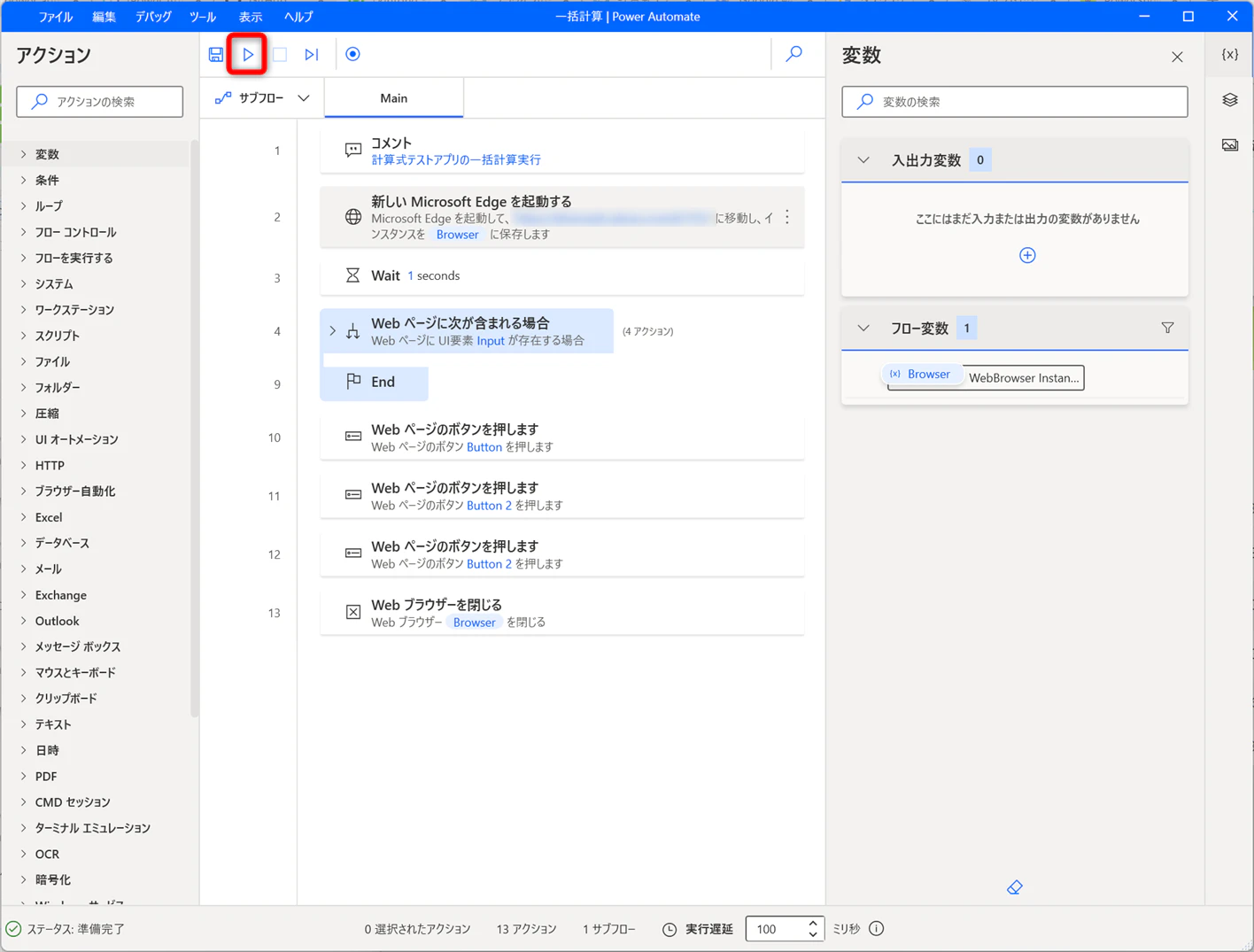Open the デバッグ menu
Image resolution: width=1254 pixels, height=952 pixels.
(153, 16)
